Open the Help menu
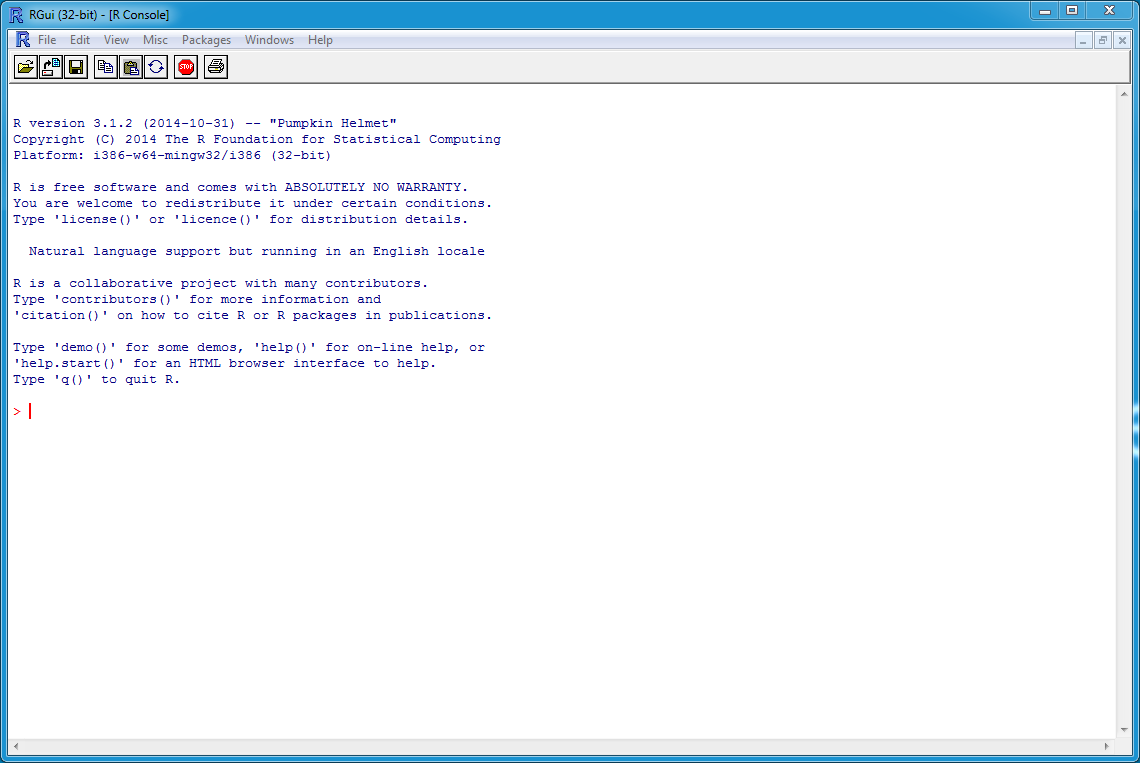Viewport: 1140px width, 763px height. tap(320, 40)
